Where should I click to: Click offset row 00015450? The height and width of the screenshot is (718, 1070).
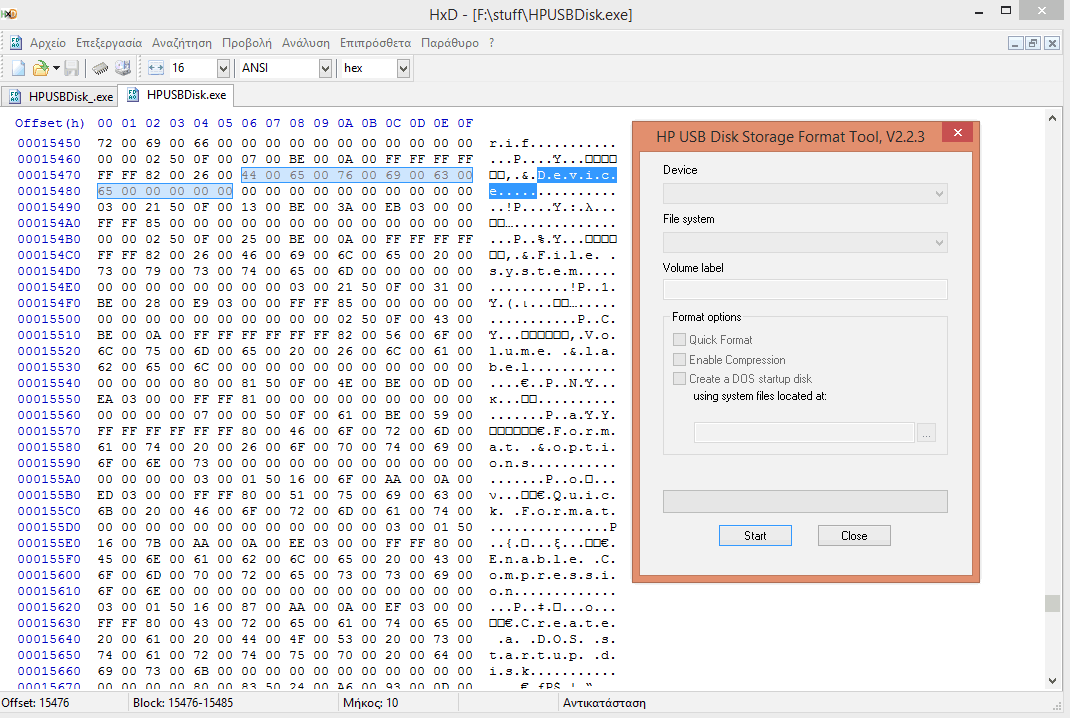coord(49,143)
